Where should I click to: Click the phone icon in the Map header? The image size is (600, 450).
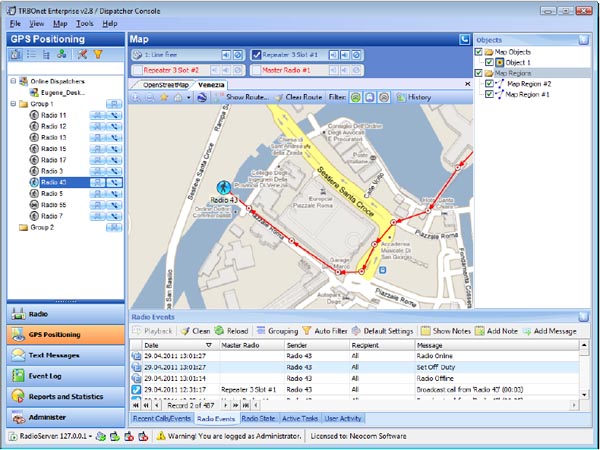point(465,39)
